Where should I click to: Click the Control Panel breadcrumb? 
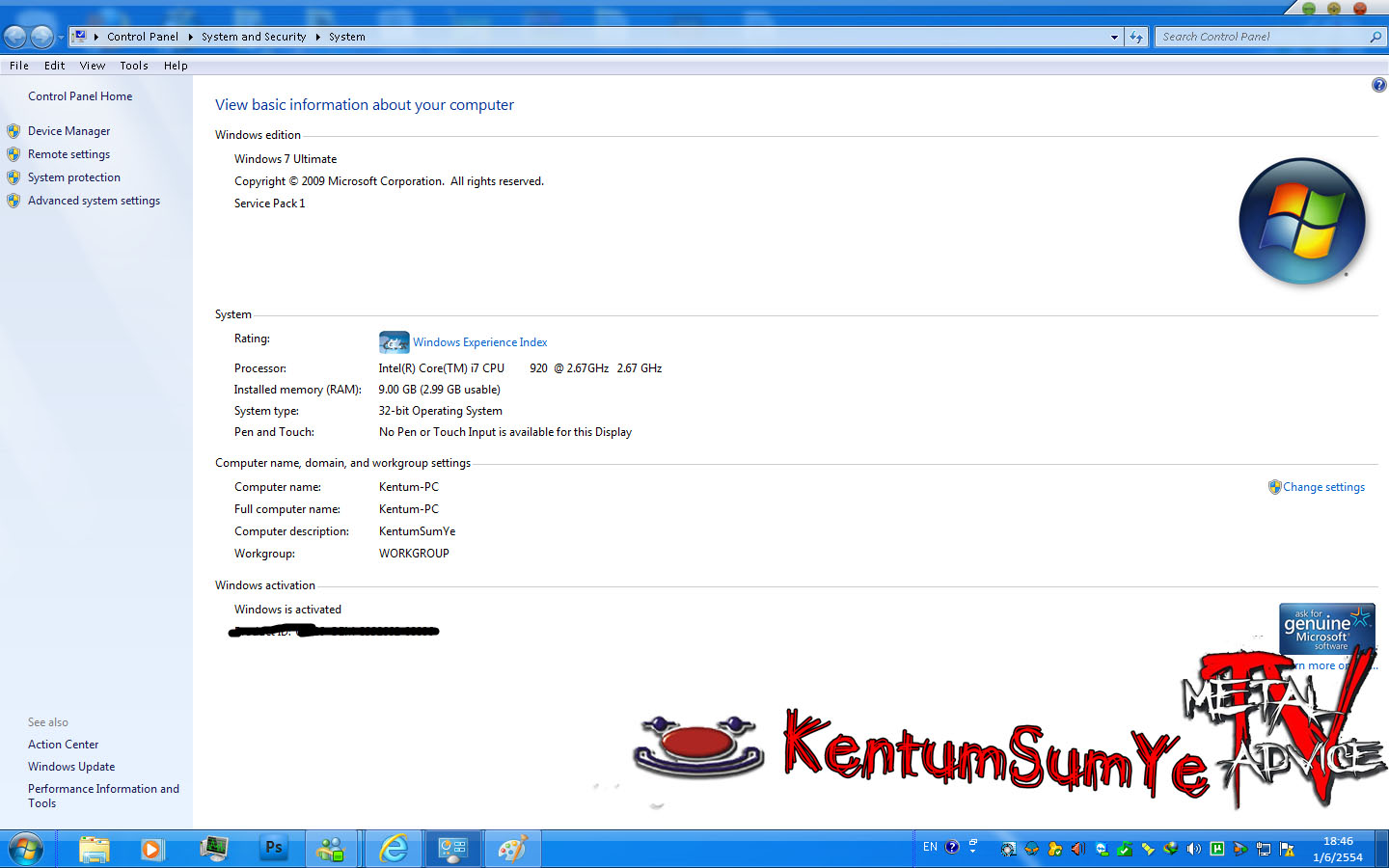click(143, 37)
